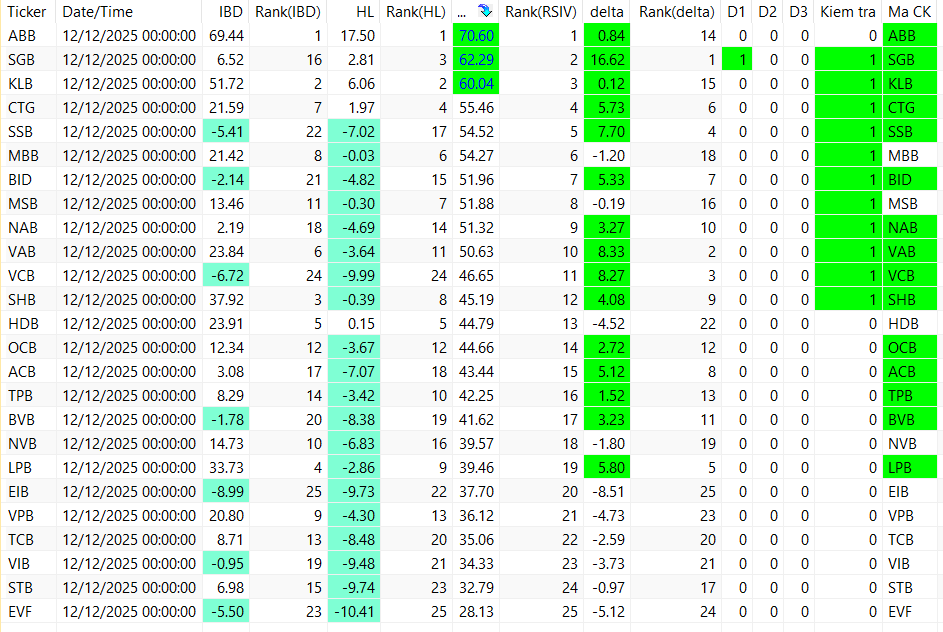Sort by the Rank(RSIV) column header

pyautogui.click(x=541, y=11)
